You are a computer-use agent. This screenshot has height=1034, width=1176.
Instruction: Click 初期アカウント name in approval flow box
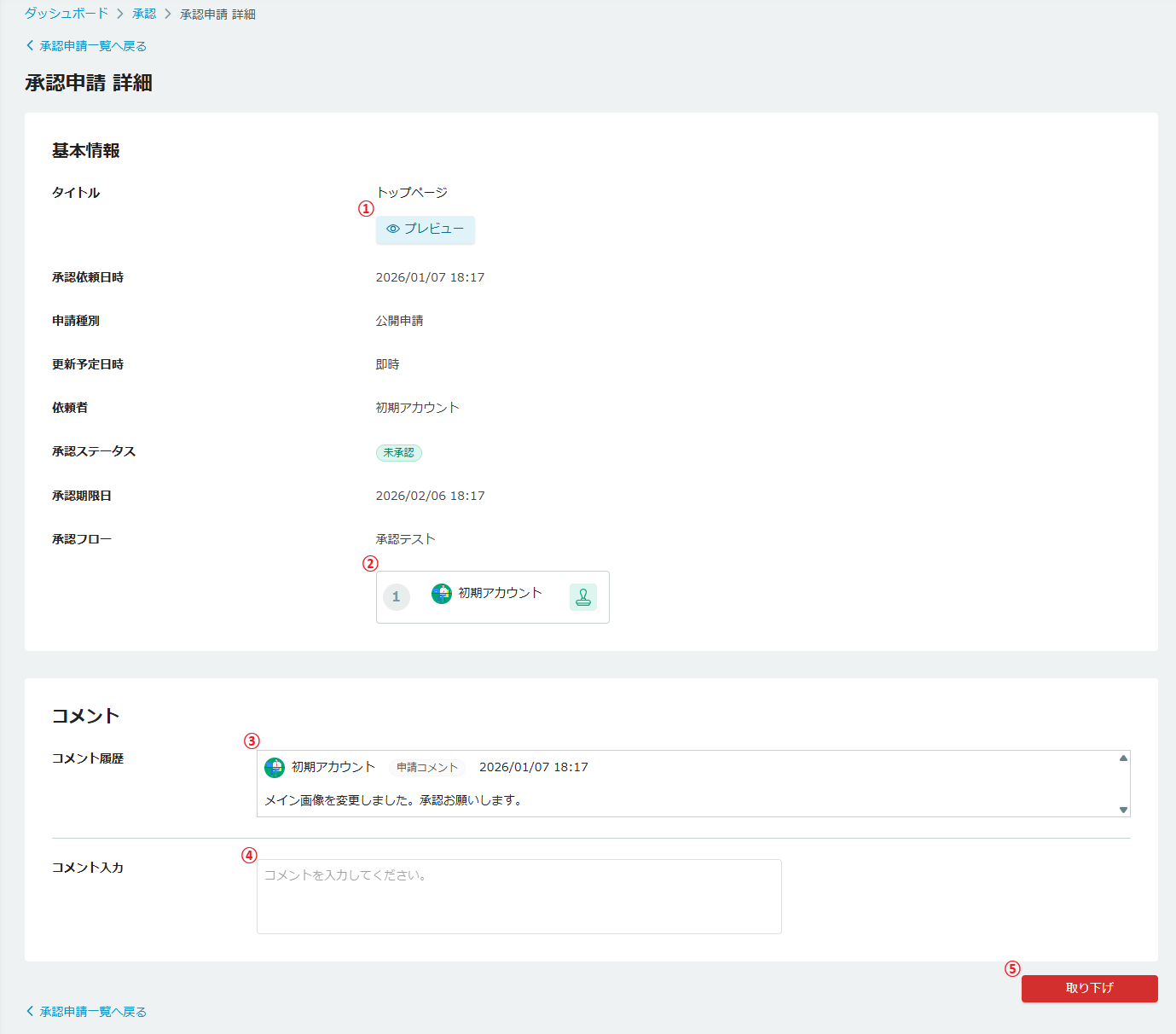500,593
